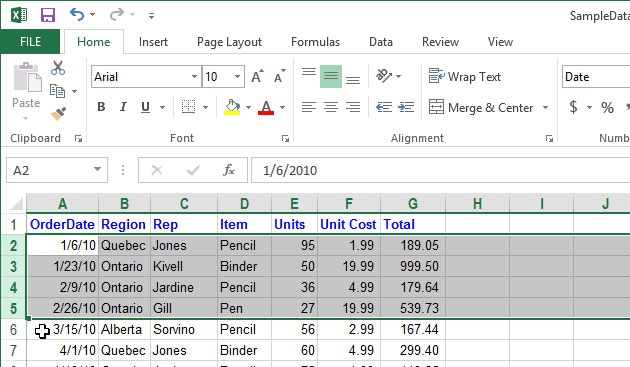Open the Insert ribbon tab
Screen dimensions: 630x367
153,42
